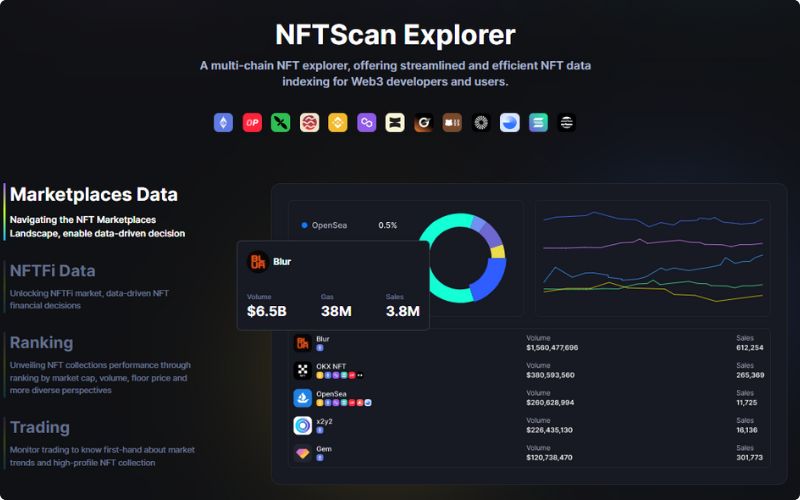Screen dimensions: 800x500
Task: Click the teal Solana chain icon
Action: click(538, 122)
